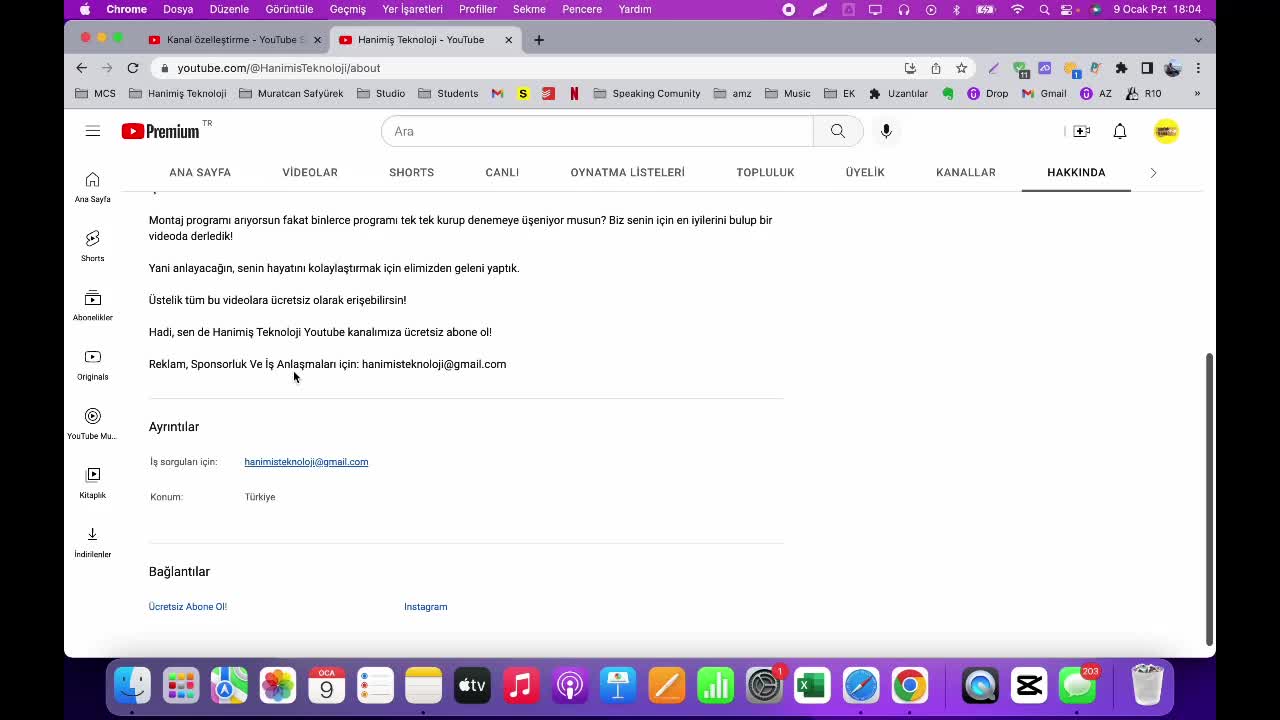Switch to the TOPLULUK tab
Viewport: 1280px width, 720px height.
[765, 172]
